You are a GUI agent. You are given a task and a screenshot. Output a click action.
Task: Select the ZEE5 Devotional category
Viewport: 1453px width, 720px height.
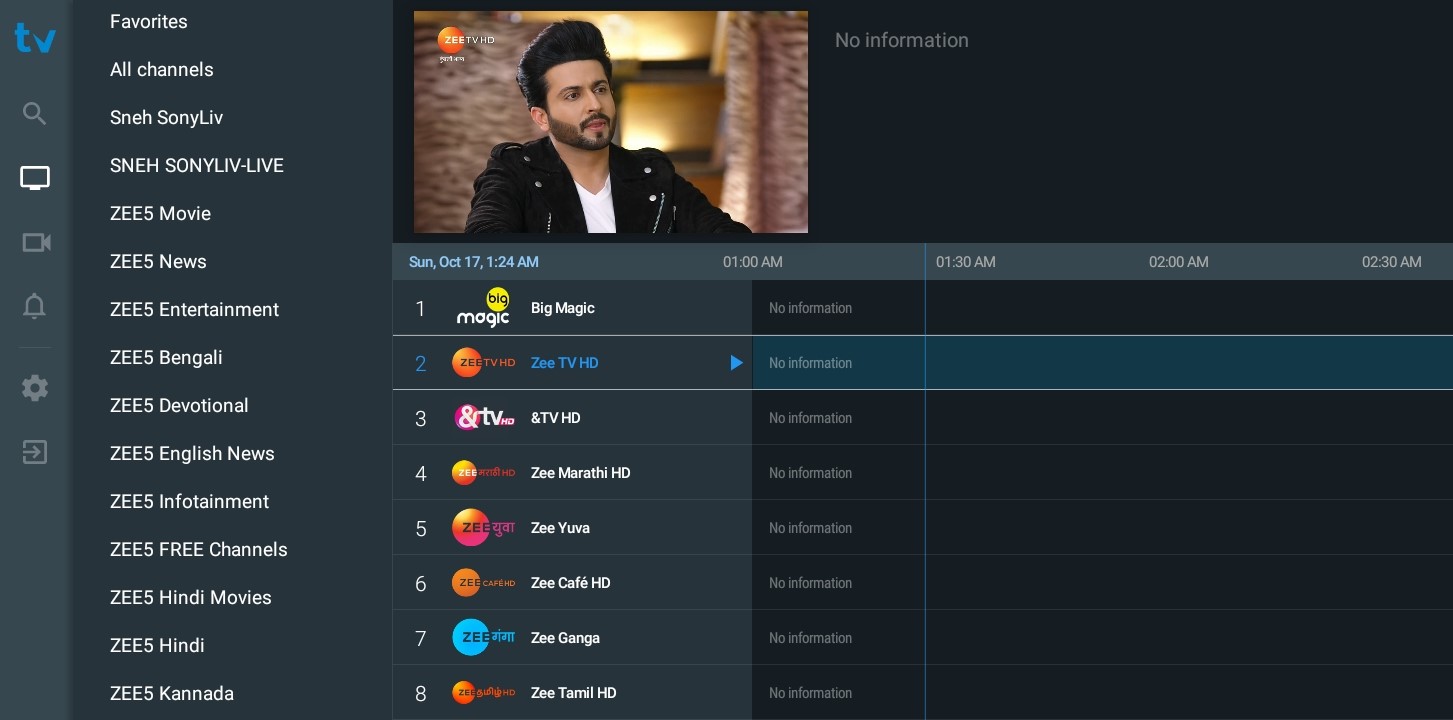click(x=180, y=405)
